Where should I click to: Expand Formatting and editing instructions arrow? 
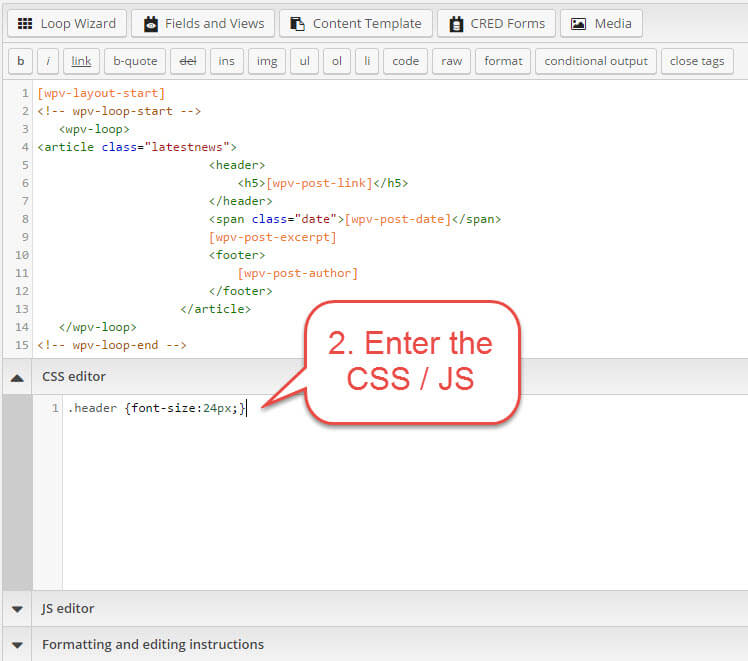(x=17, y=645)
